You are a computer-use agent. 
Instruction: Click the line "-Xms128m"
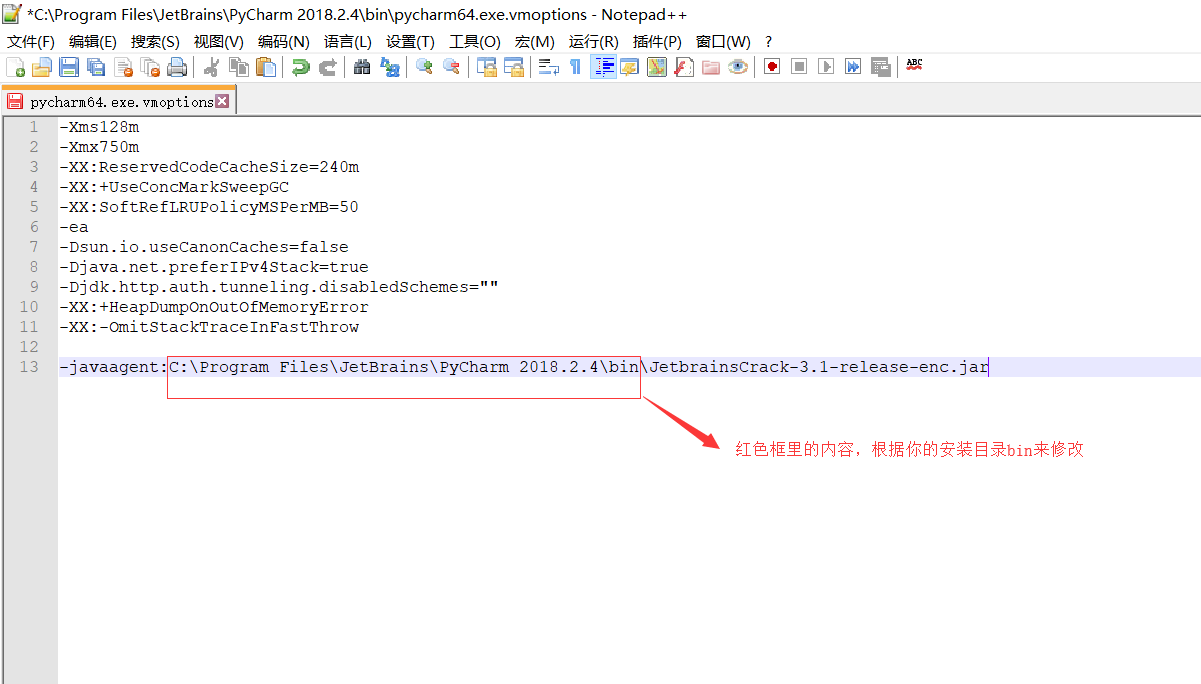coord(99,127)
